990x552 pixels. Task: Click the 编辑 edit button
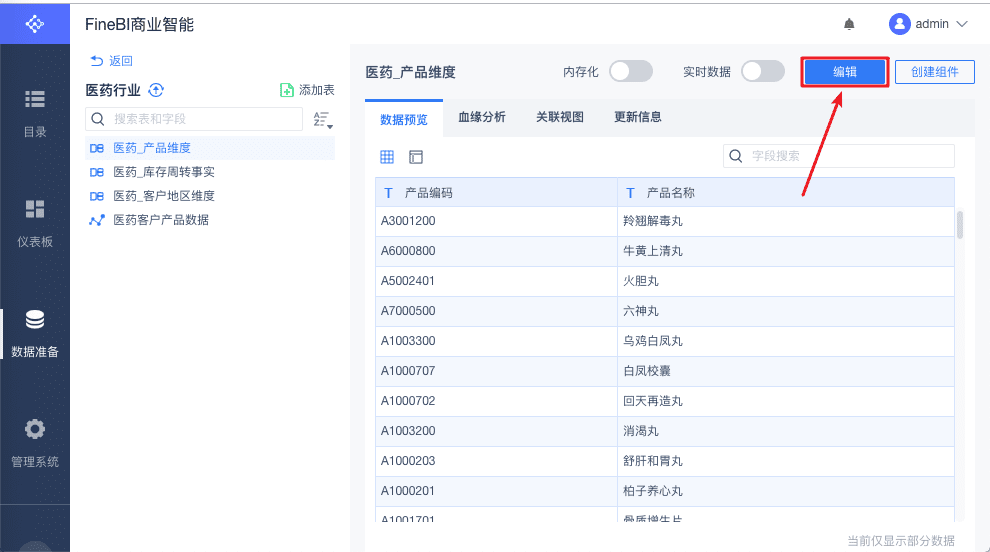[x=845, y=72]
